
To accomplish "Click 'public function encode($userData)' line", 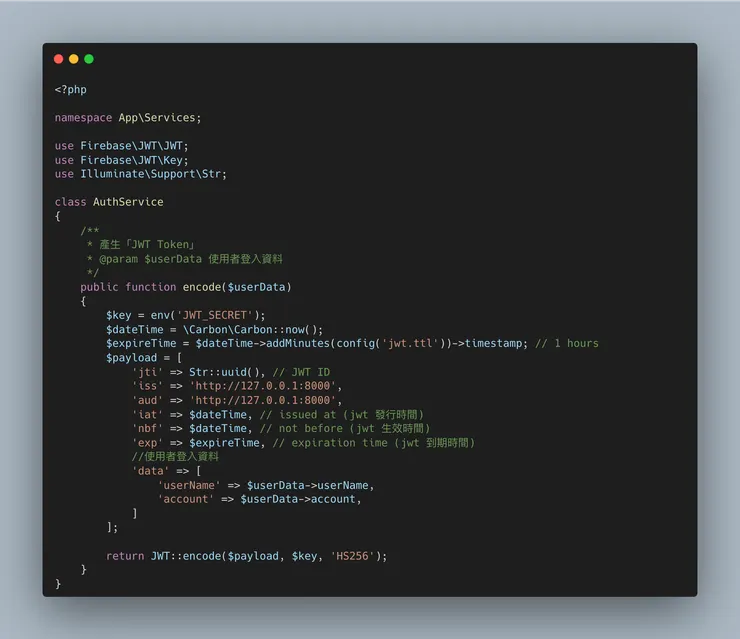I will (186, 287).
